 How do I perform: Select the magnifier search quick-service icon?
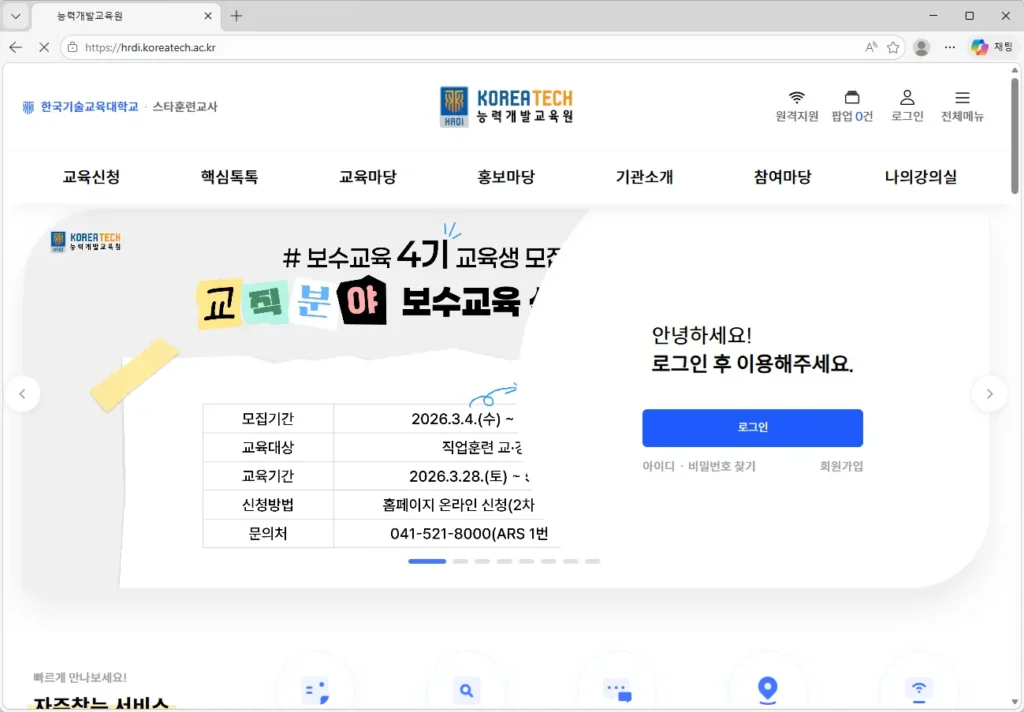point(466,689)
